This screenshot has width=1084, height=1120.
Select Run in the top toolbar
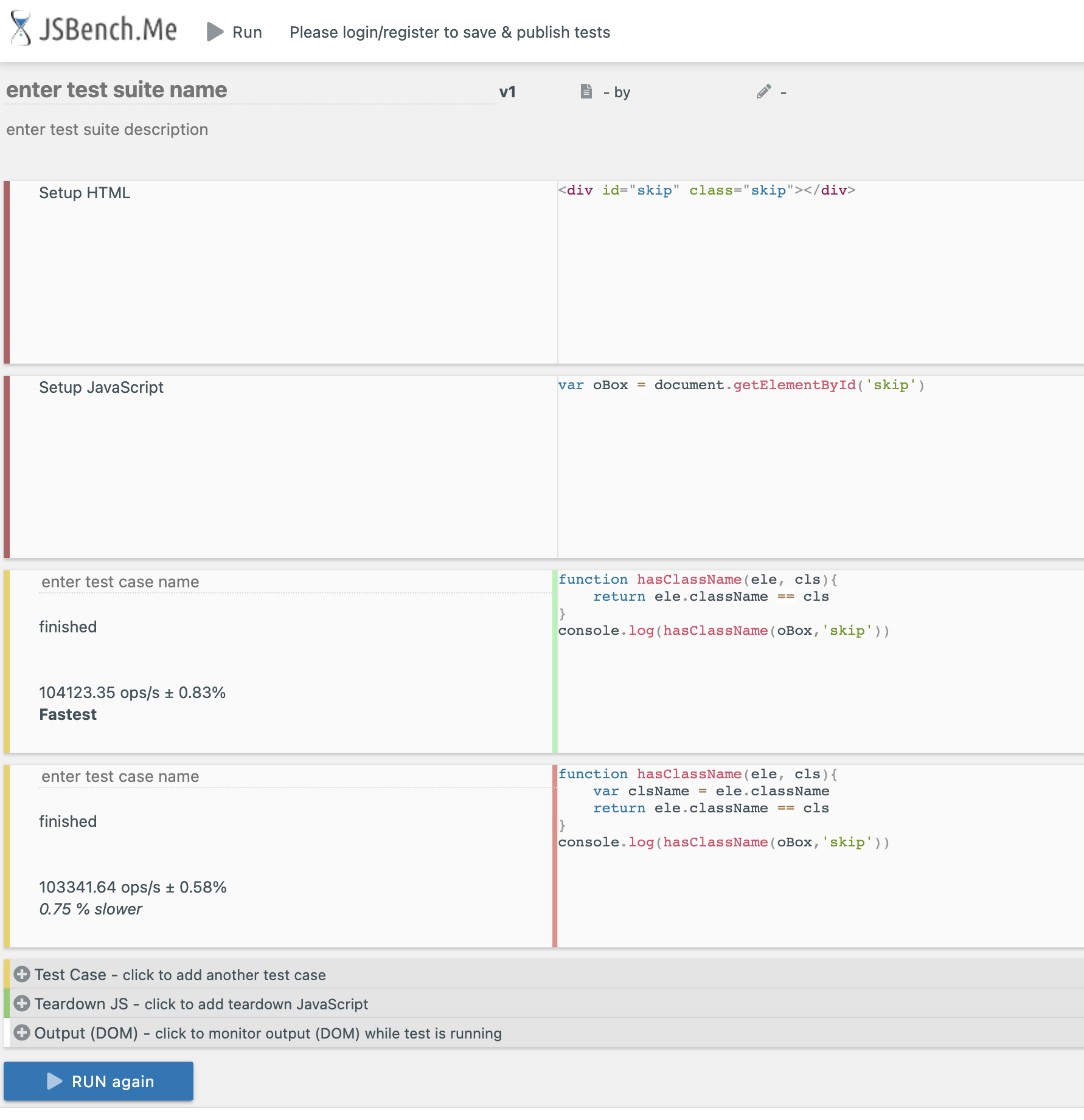tap(246, 32)
